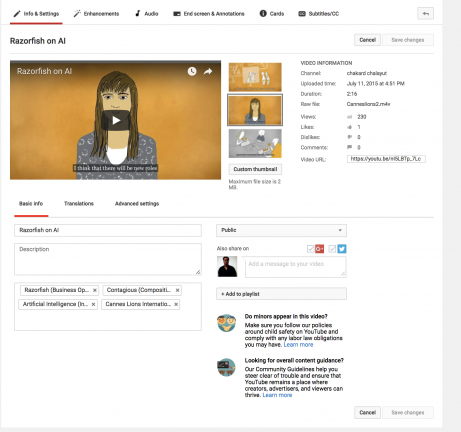The width and height of the screenshot is (461, 432).
Task: Click the Watch later clock icon on video
Action: coord(192,71)
